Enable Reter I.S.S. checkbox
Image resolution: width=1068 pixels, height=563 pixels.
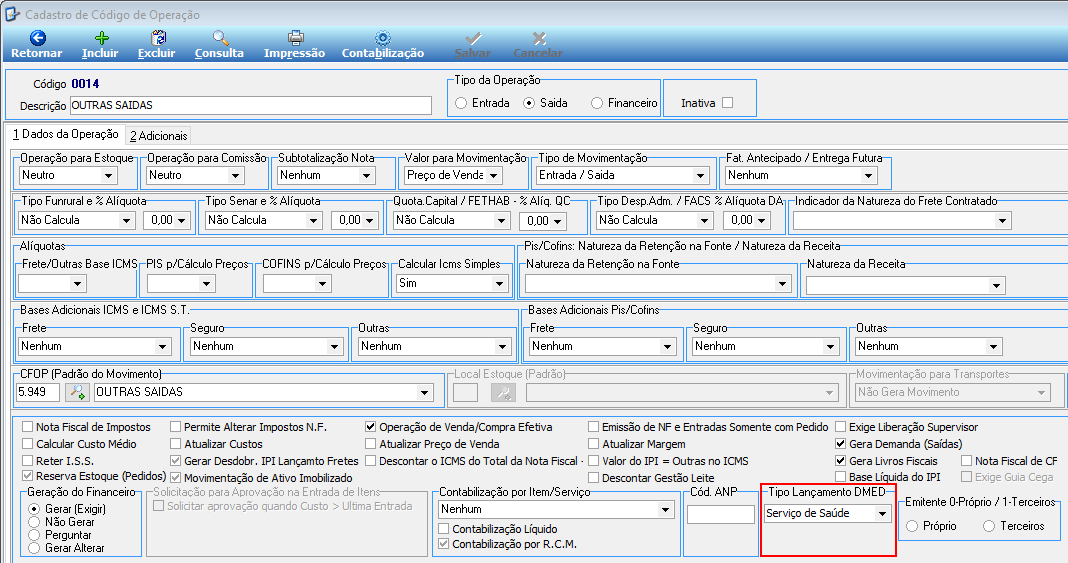pyautogui.click(x=28, y=461)
